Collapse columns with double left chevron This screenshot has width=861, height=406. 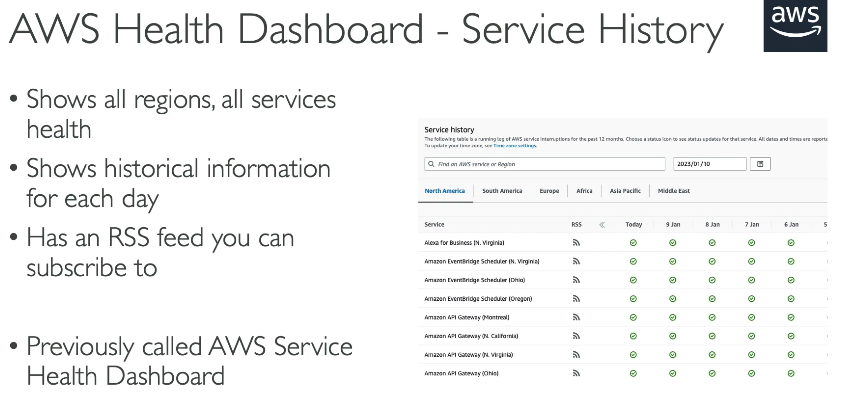point(602,225)
